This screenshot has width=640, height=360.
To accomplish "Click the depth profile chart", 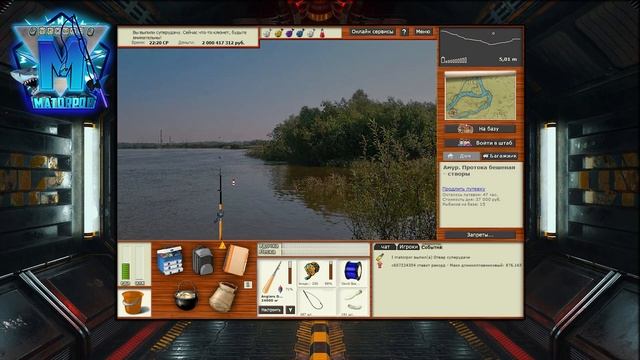I will click(480, 47).
